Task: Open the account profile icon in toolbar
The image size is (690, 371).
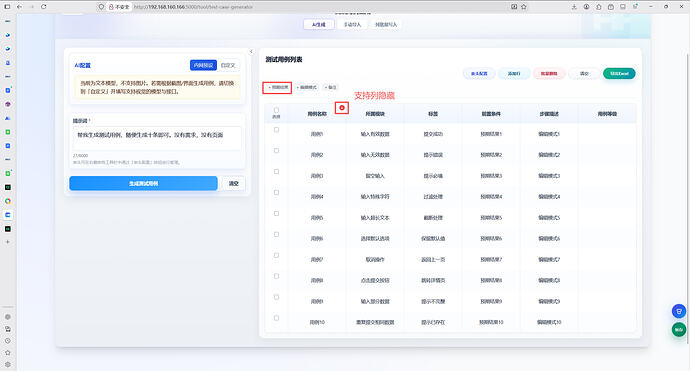Action: pyautogui.click(x=587, y=7)
